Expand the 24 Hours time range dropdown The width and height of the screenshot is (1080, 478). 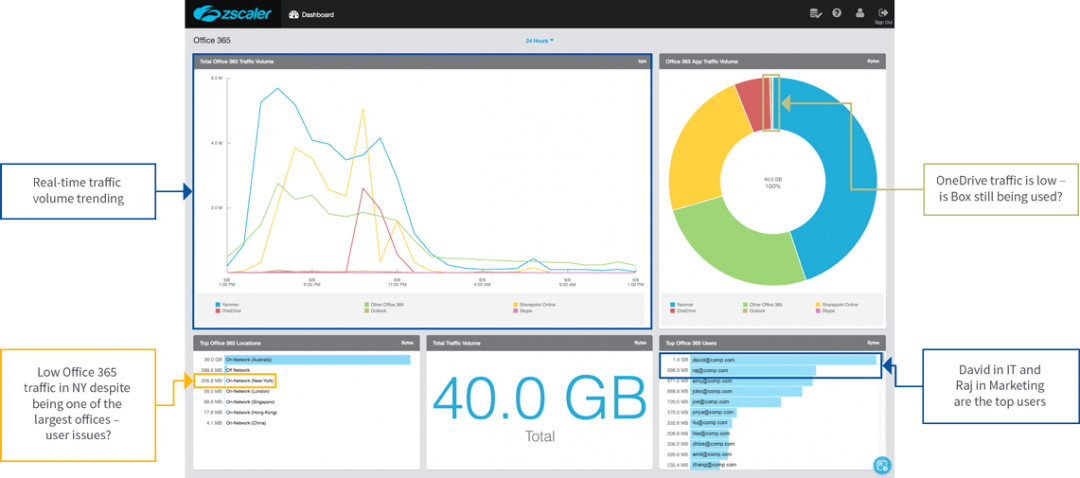[539, 41]
